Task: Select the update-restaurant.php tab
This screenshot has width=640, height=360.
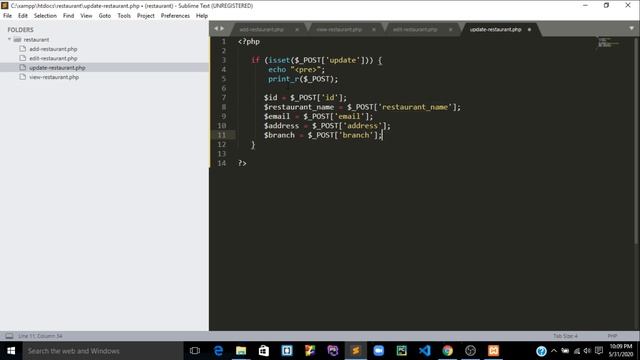Action: pyautogui.click(x=496, y=29)
